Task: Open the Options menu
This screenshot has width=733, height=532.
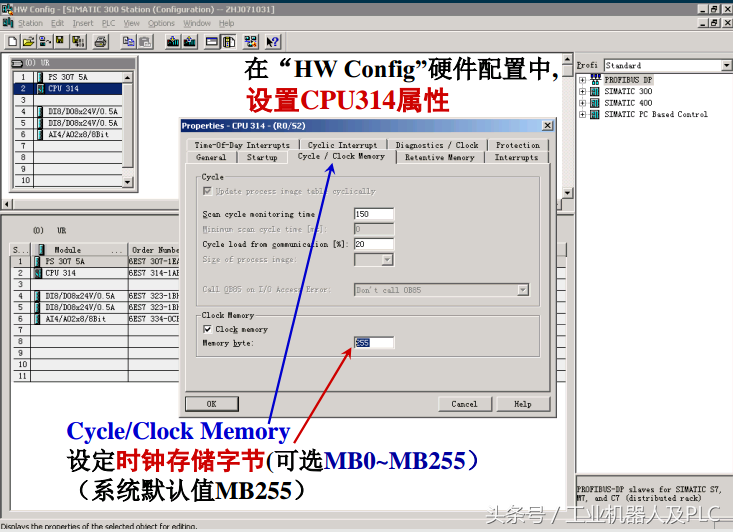Action: [161, 23]
